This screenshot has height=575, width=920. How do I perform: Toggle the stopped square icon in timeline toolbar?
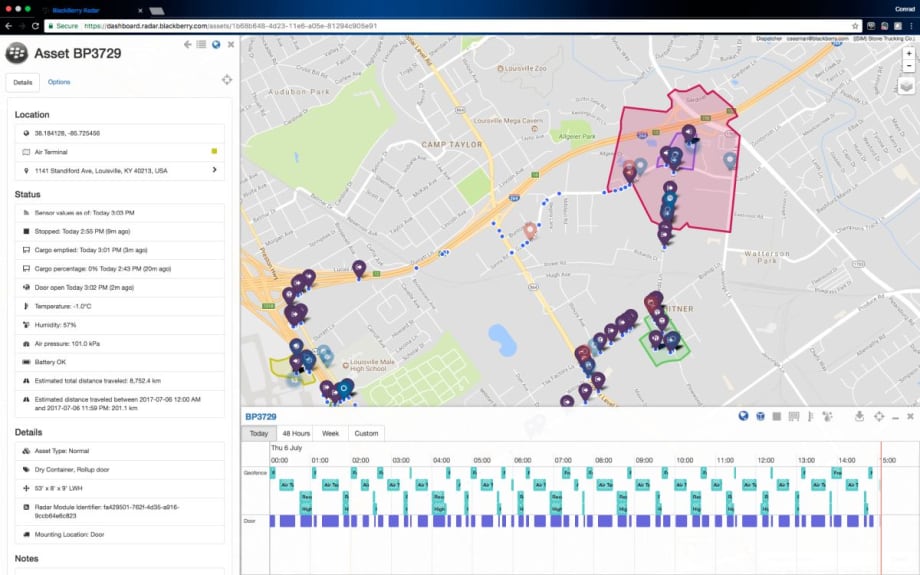776,416
